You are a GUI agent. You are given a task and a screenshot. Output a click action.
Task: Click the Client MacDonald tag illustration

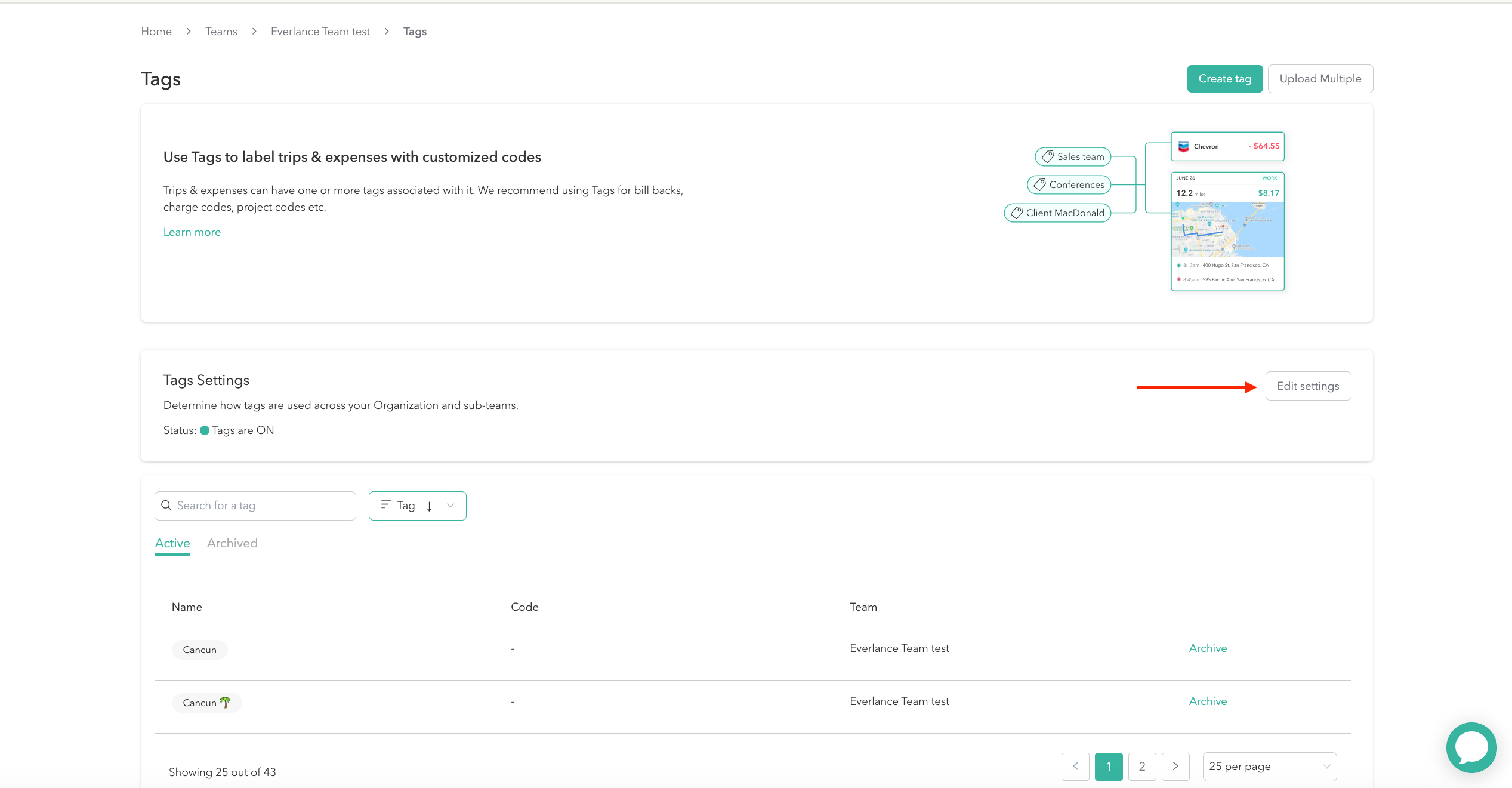1057,213
